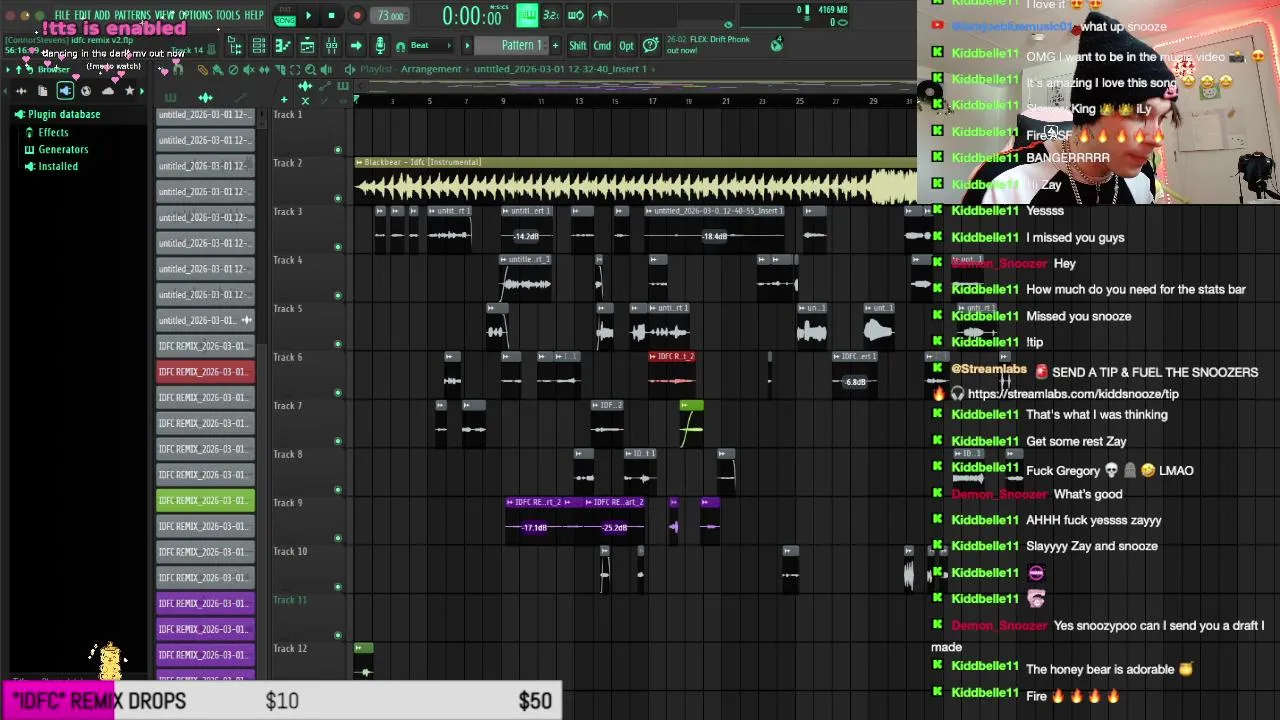Open the browser Starred tab icon
Viewport: 1280px width, 720px height.
(x=129, y=91)
